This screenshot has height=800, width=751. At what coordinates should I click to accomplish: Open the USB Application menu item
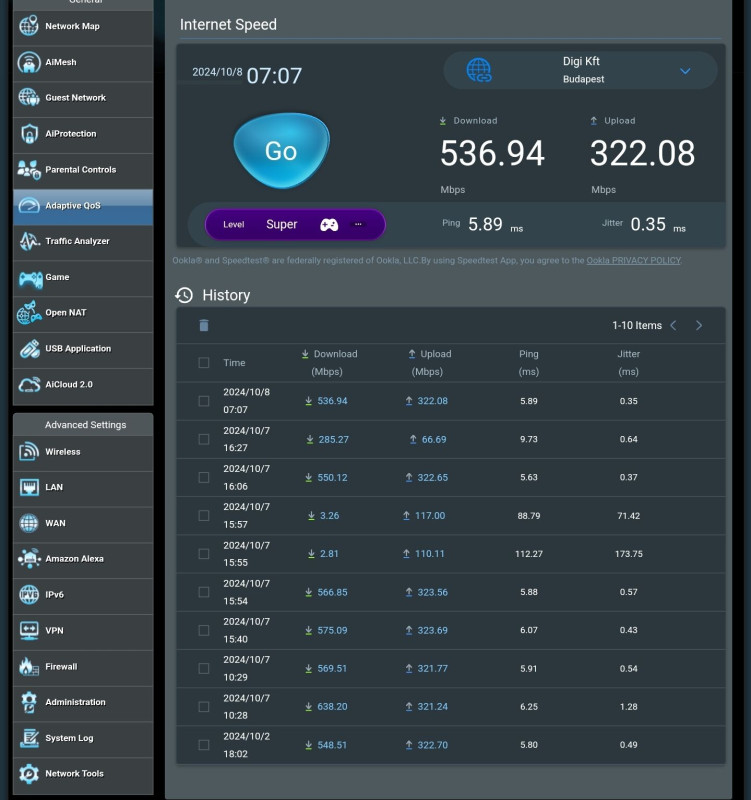83,349
